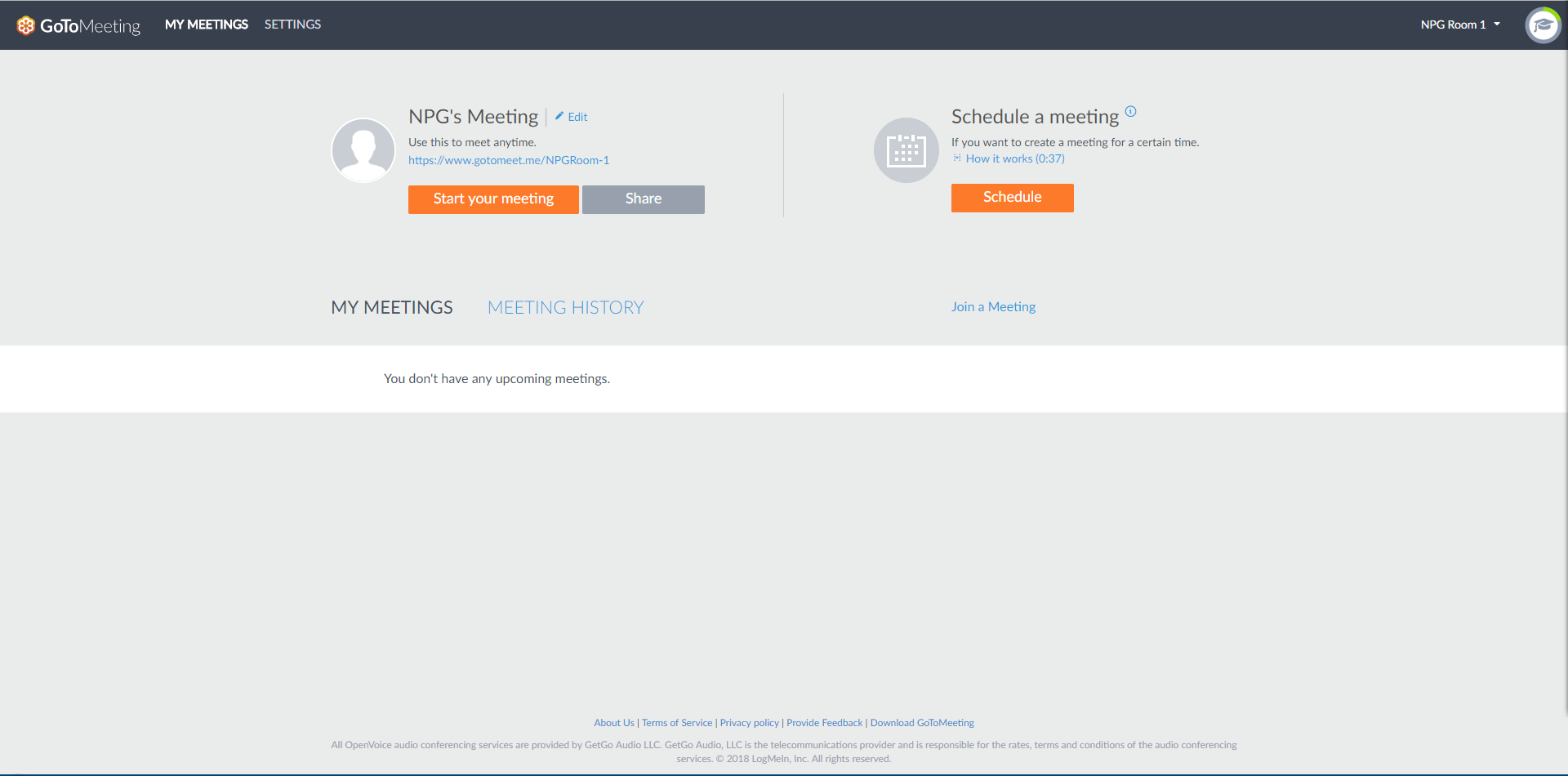Open the Schedule a meeting info icon

[1131, 111]
